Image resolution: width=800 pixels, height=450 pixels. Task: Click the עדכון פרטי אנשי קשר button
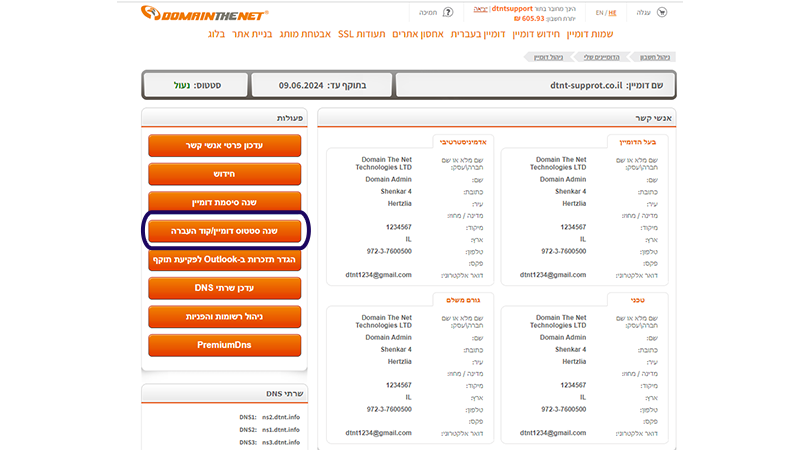pos(224,145)
